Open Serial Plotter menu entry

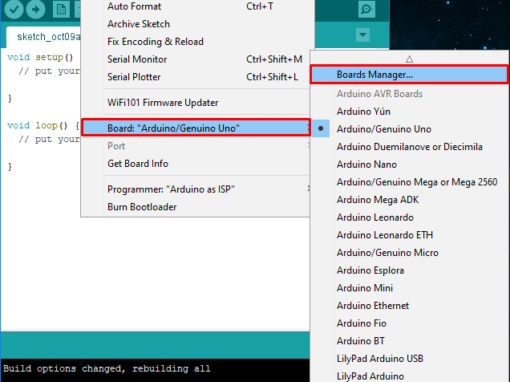[195, 77]
